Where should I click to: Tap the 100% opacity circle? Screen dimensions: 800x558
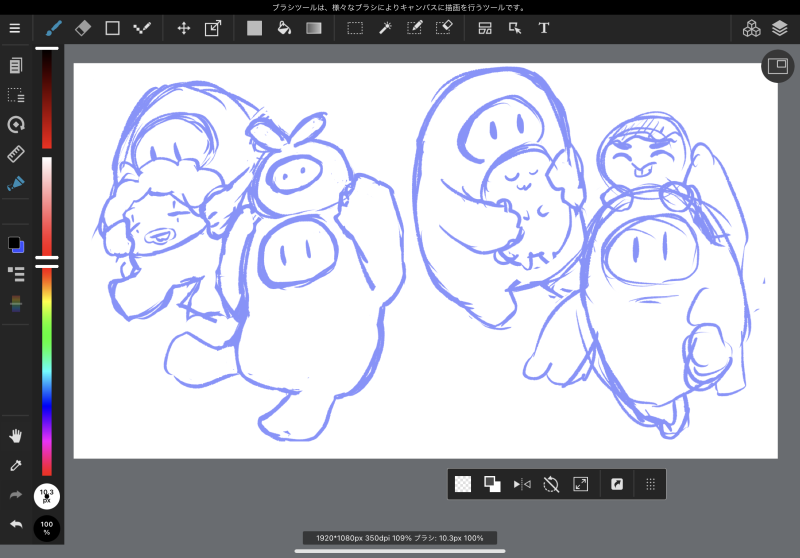click(x=46, y=528)
